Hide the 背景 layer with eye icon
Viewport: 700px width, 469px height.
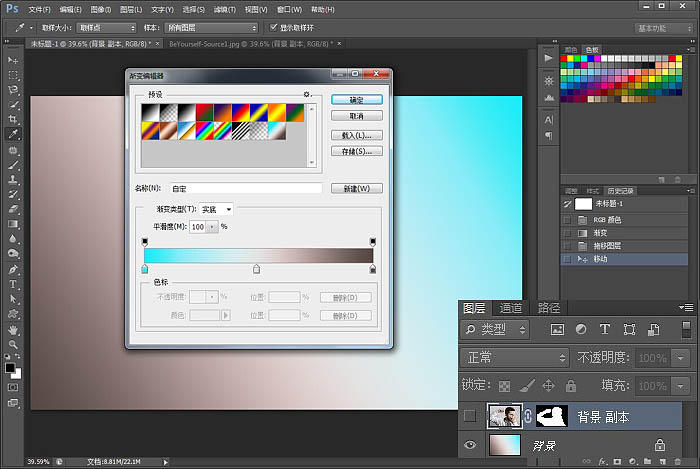471,444
